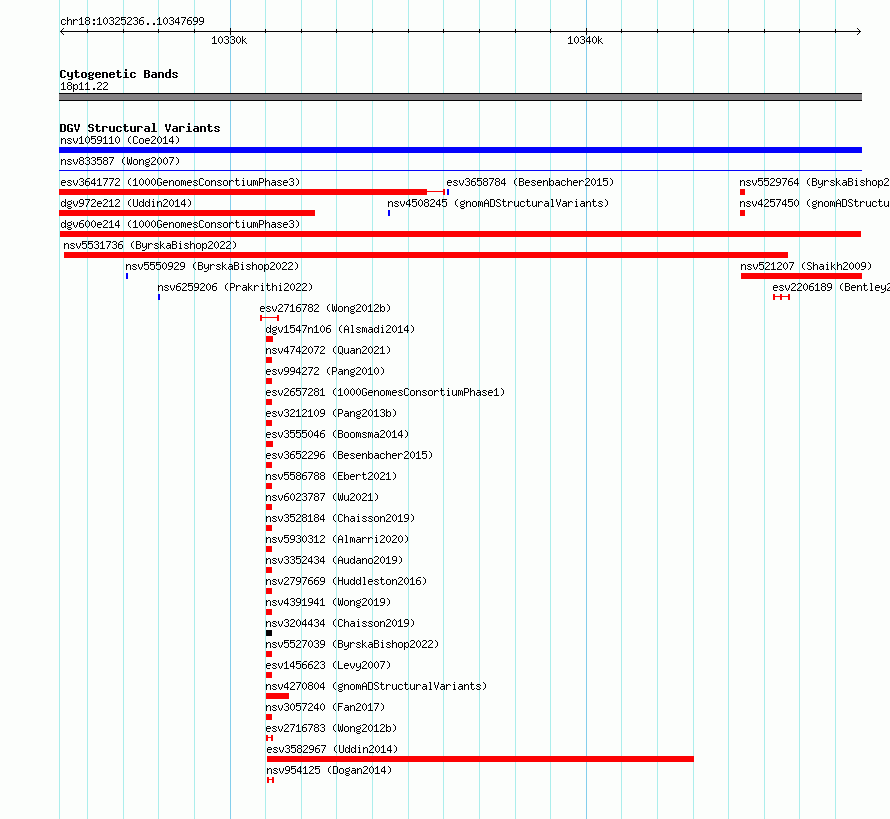Click nsv5550929 (ByrskaBishop2022) label
The width and height of the screenshot is (890, 819).
coord(212,266)
